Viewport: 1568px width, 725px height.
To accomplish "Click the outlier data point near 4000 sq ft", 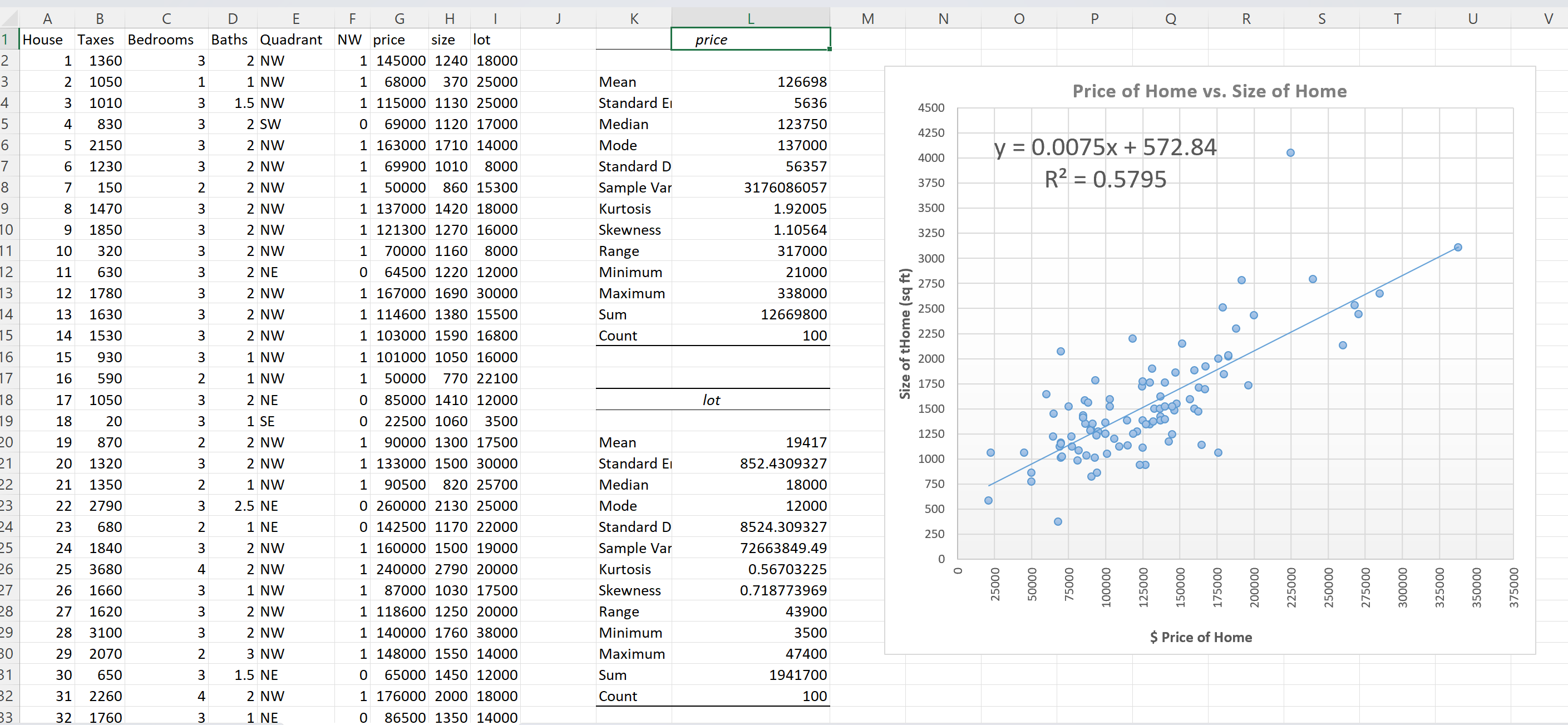I will tap(1290, 153).
